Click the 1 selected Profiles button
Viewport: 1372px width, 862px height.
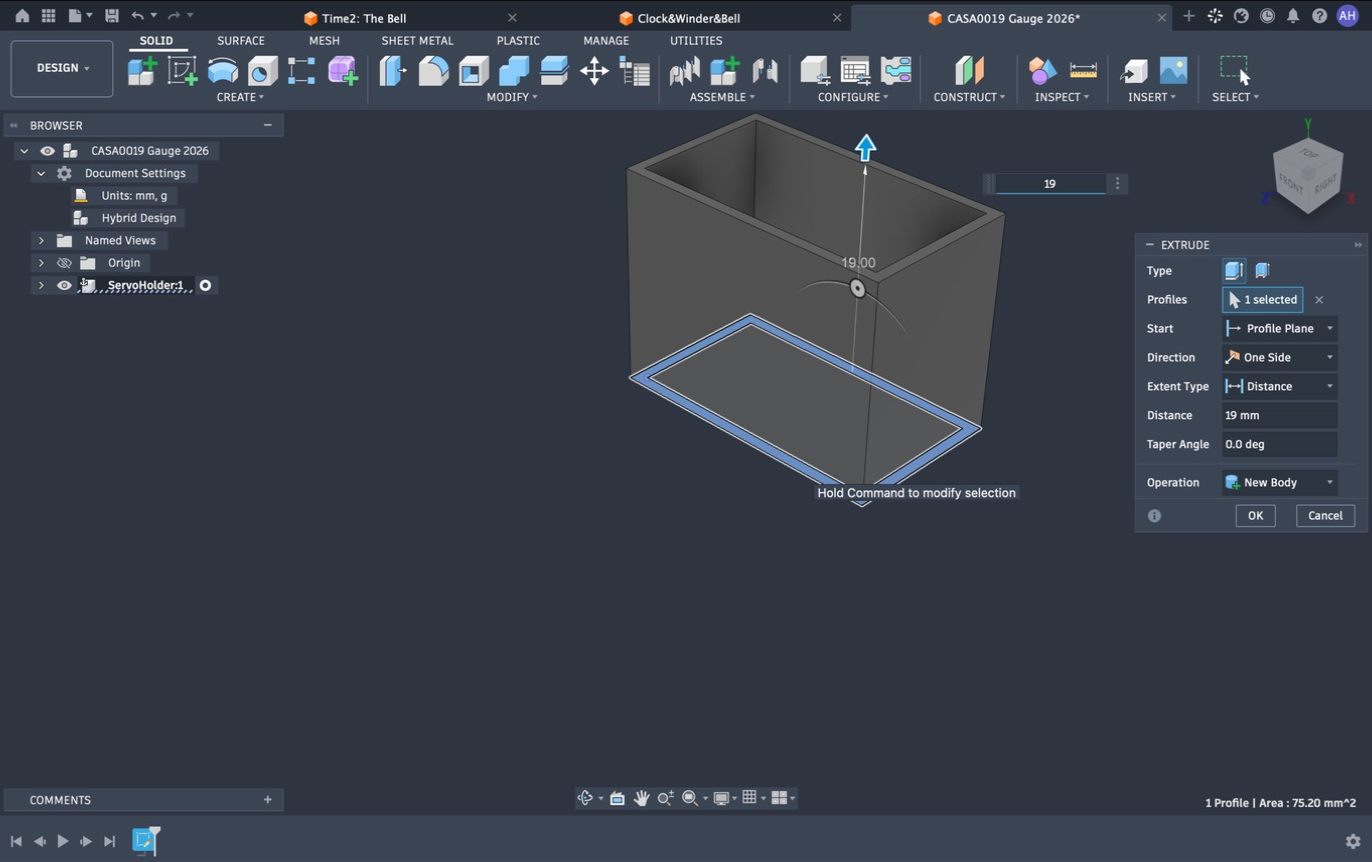[x=1263, y=300]
